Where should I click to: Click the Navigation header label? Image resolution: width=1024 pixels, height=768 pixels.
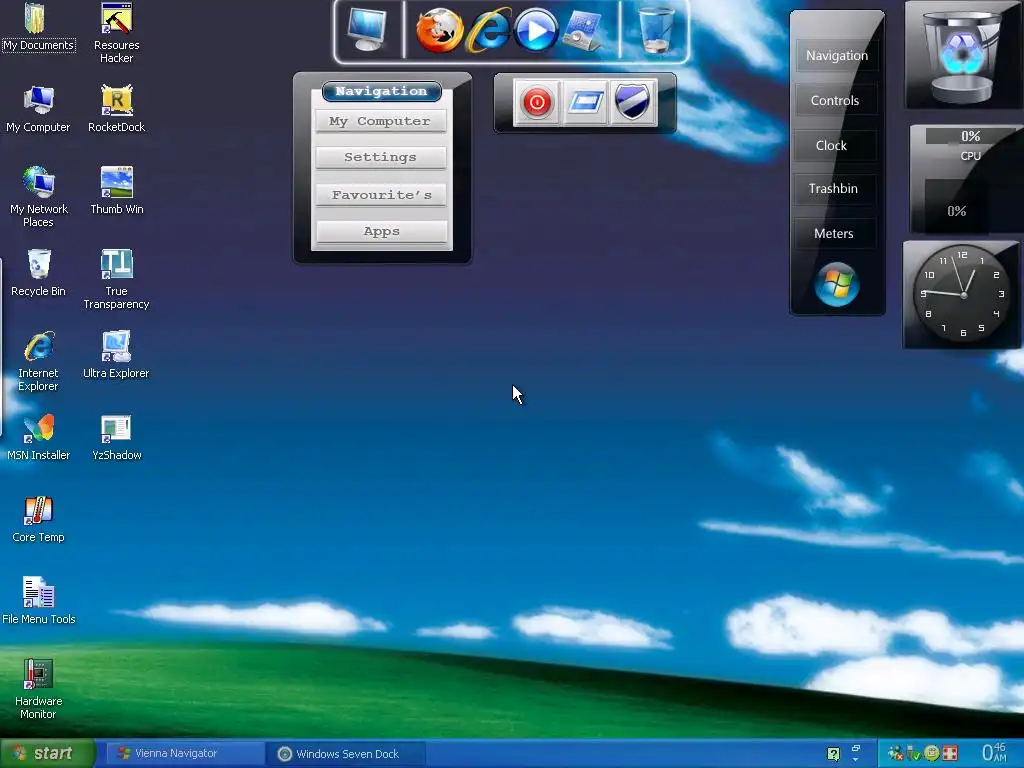381,91
